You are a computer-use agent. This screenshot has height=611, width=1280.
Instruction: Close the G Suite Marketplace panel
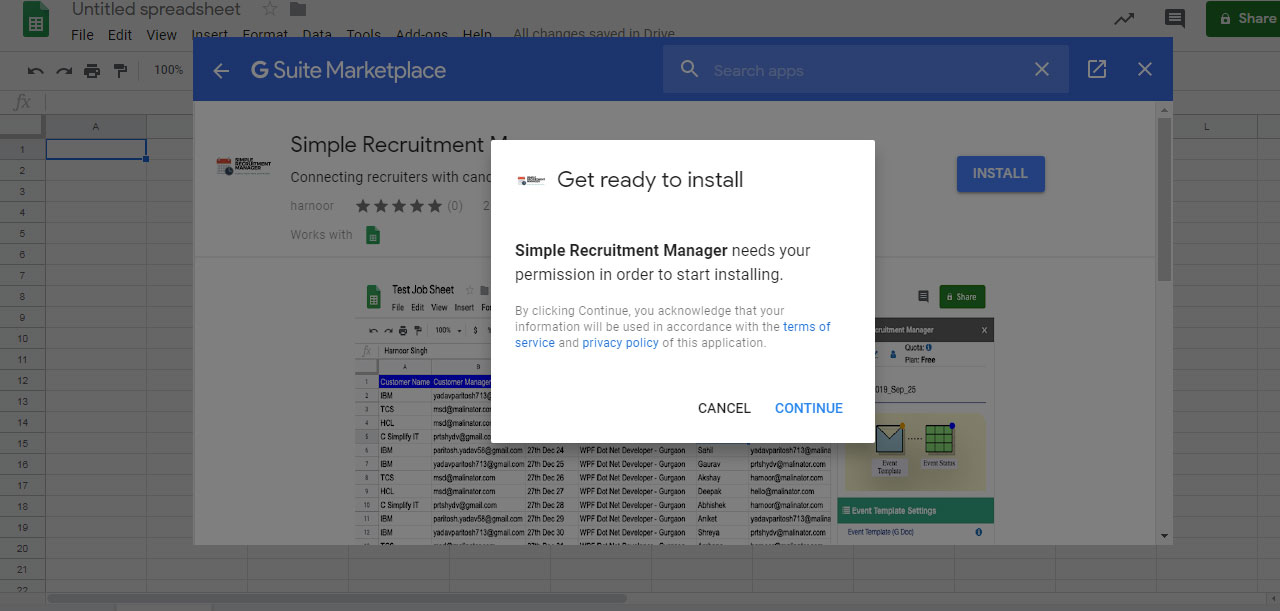coord(1145,69)
